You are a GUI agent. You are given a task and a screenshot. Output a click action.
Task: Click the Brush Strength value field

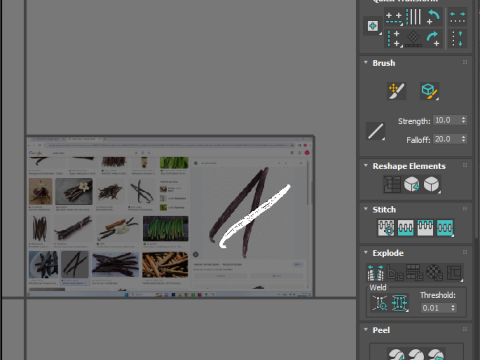tap(447, 120)
